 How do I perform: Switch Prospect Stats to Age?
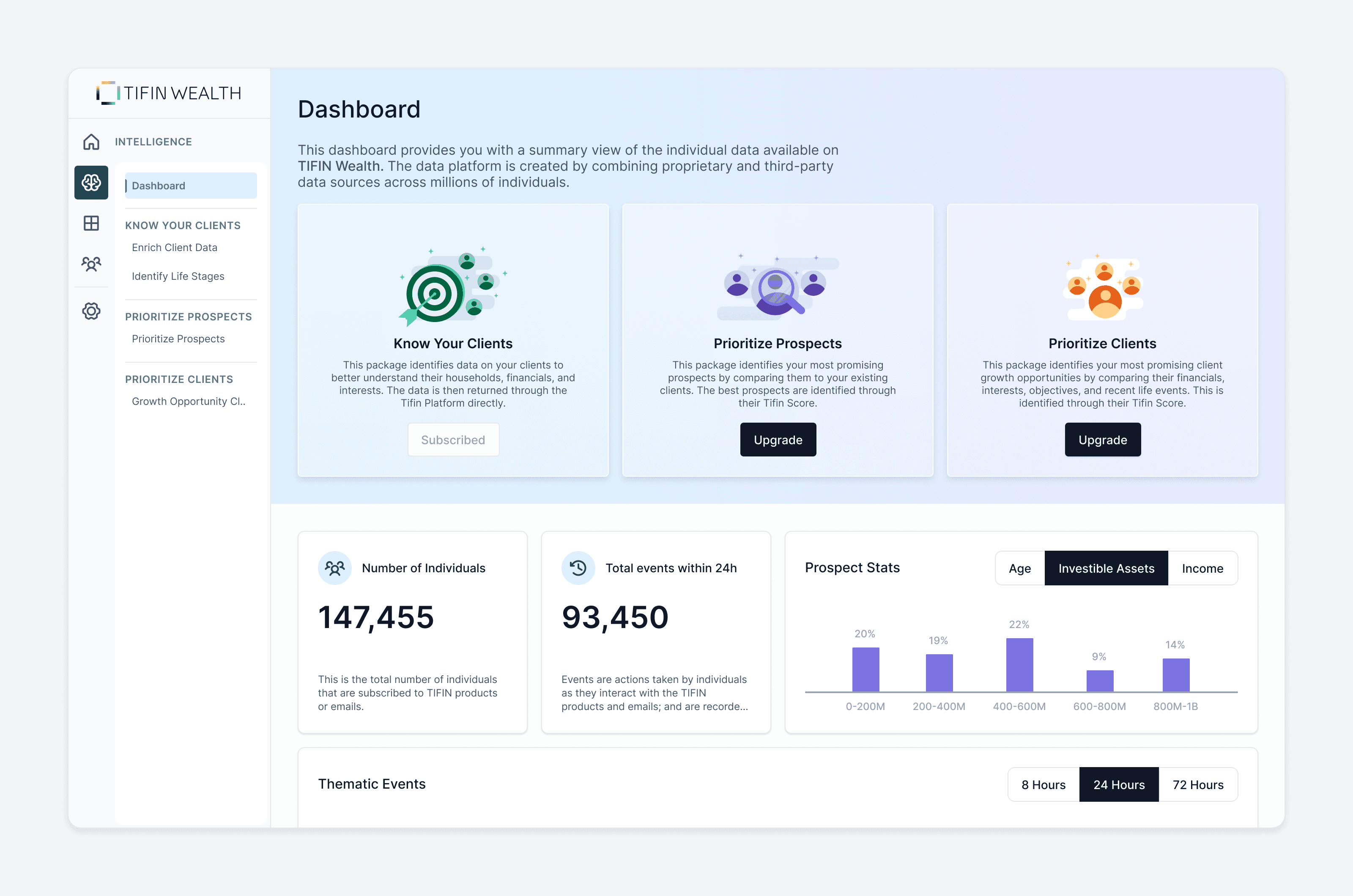tap(1019, 568)
